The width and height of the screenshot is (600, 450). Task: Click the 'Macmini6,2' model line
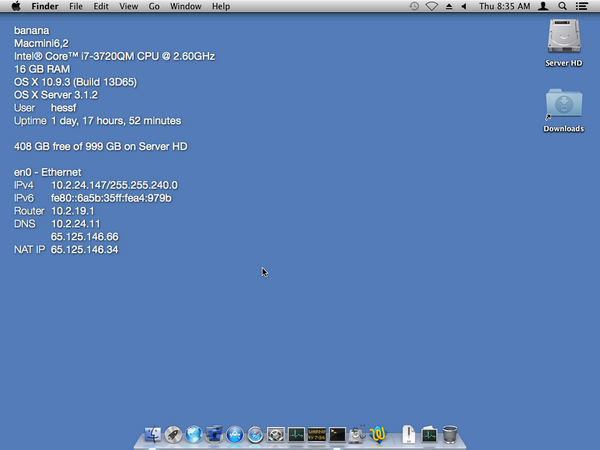tap(41, 43)
